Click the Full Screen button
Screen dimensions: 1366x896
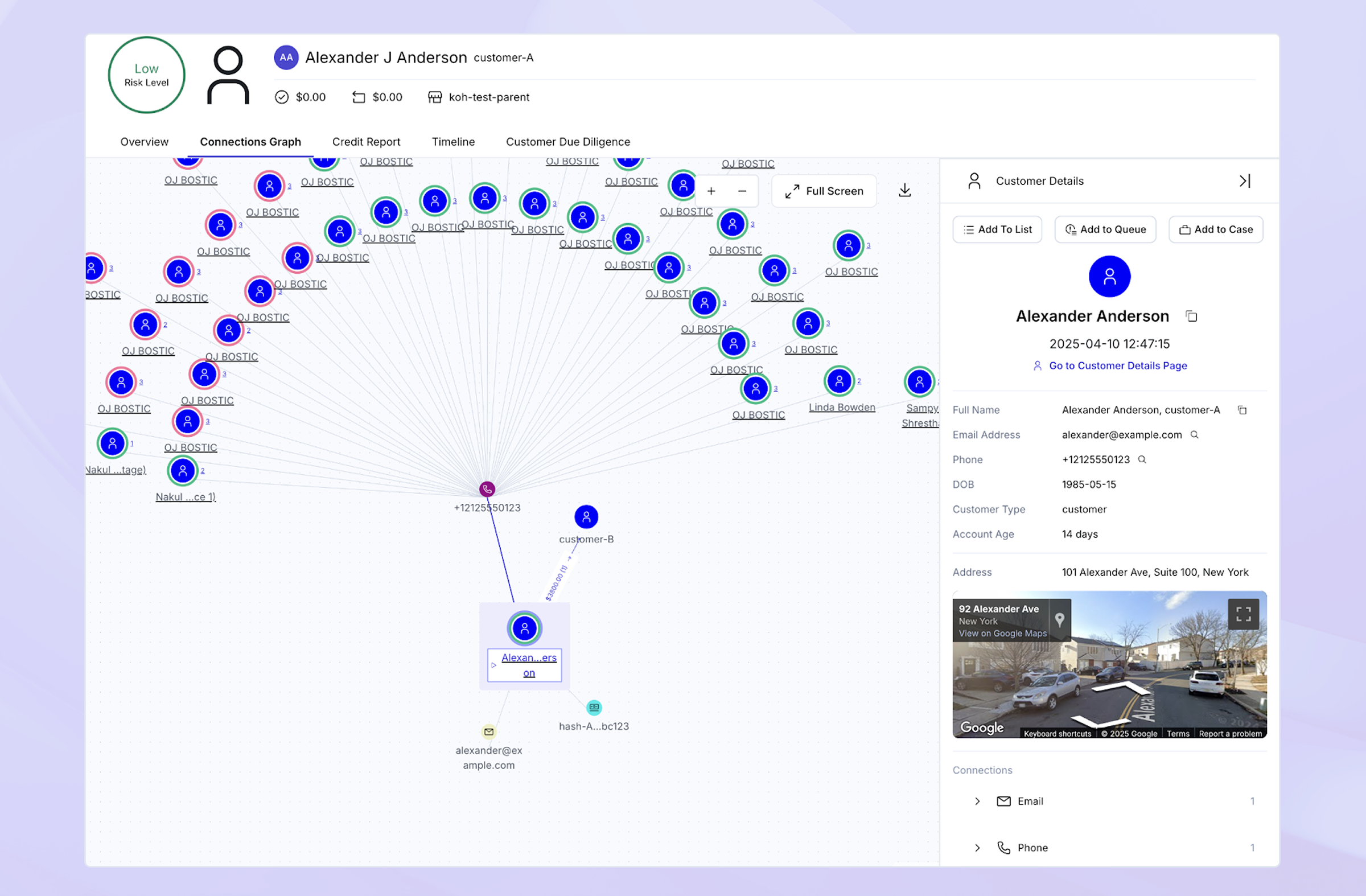click(x=824, y=191)
